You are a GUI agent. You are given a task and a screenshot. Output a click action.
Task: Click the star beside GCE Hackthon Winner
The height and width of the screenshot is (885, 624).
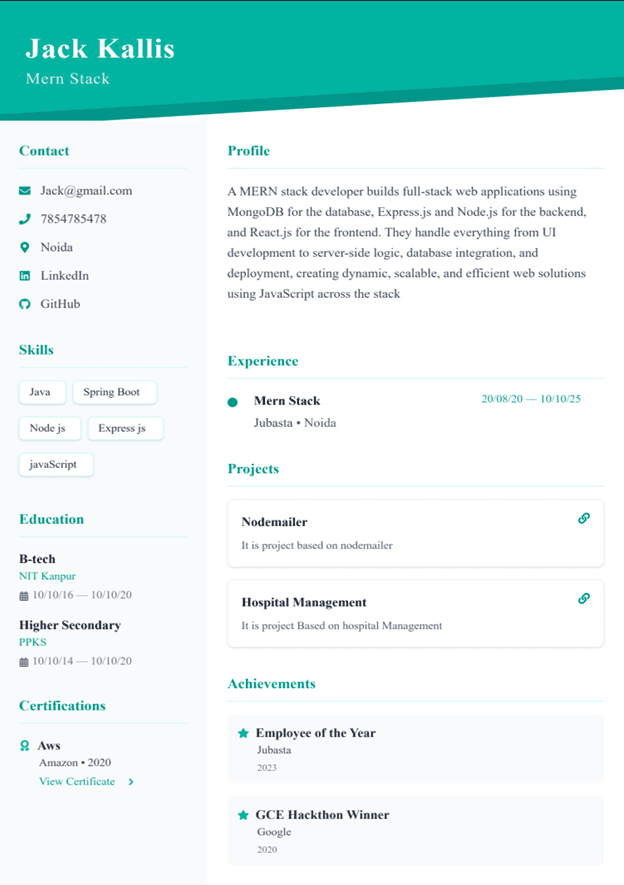pyautogui.click(x=243, y=815)
